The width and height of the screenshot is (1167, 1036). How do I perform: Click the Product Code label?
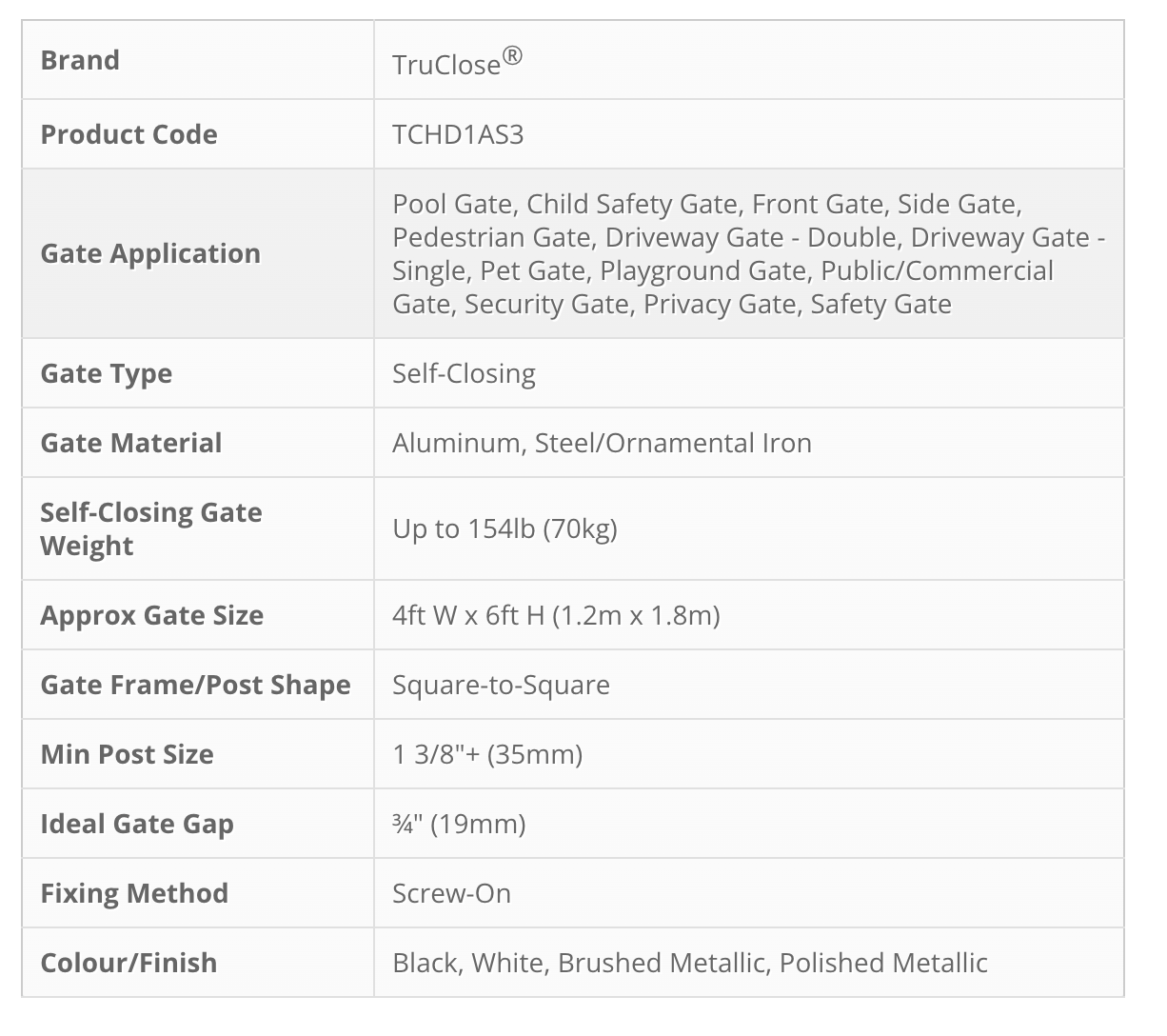click(x=129, y=134)
